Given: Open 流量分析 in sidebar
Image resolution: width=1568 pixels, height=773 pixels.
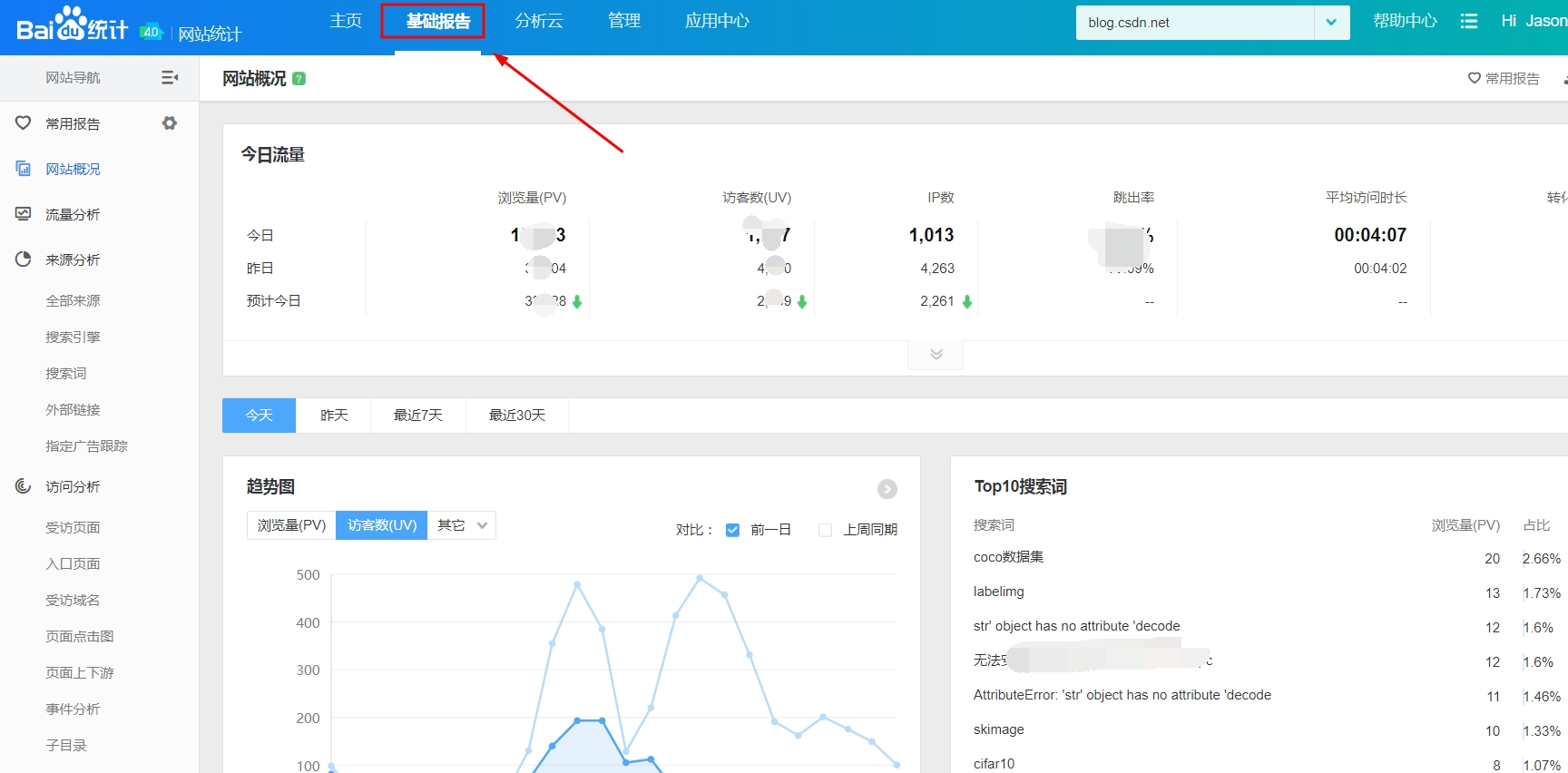Looking at the screenshot, I should pos(73,214).
